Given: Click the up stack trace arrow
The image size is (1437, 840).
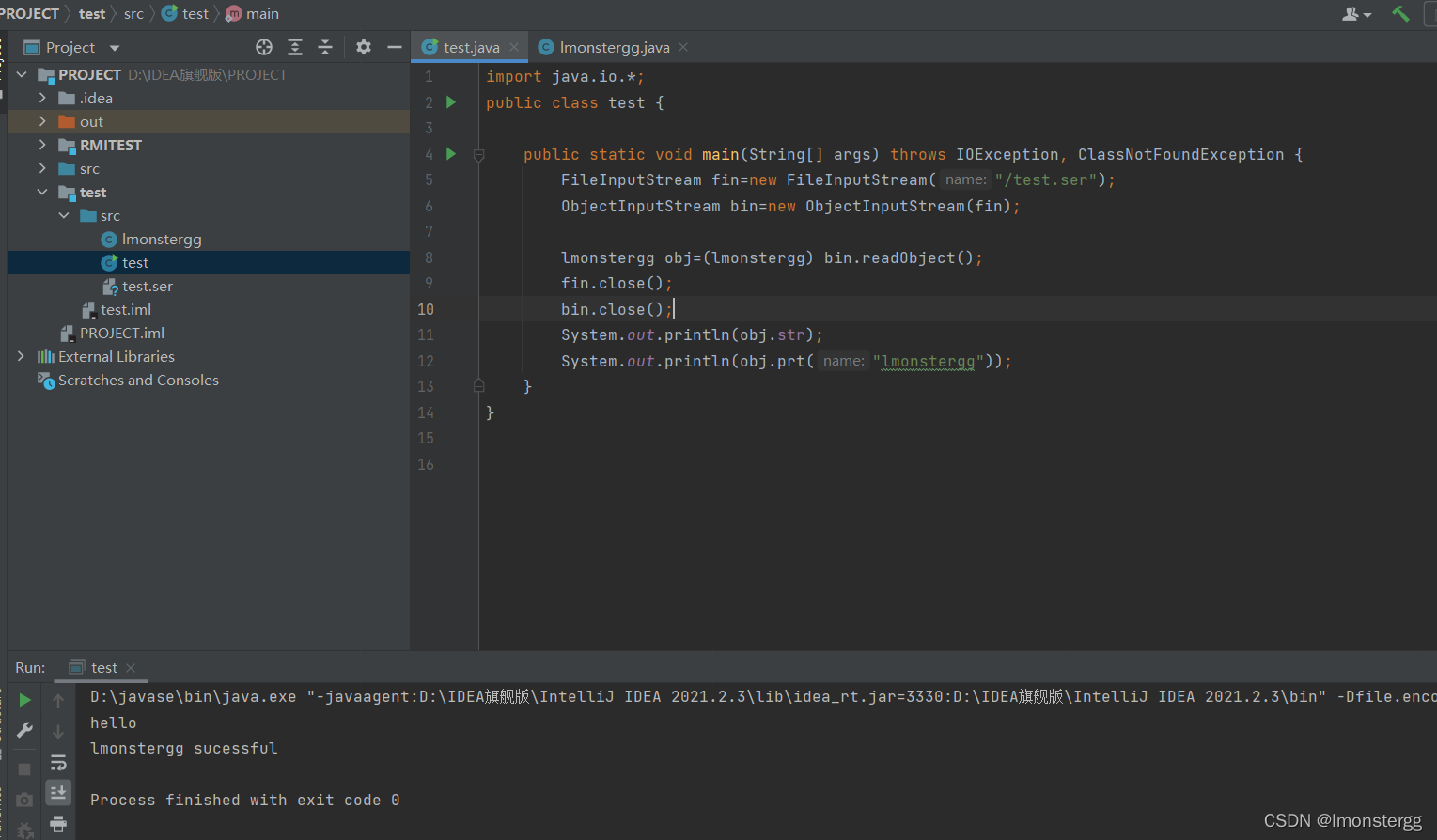Looking at the screenshot, I should click(x=58, y=700).
